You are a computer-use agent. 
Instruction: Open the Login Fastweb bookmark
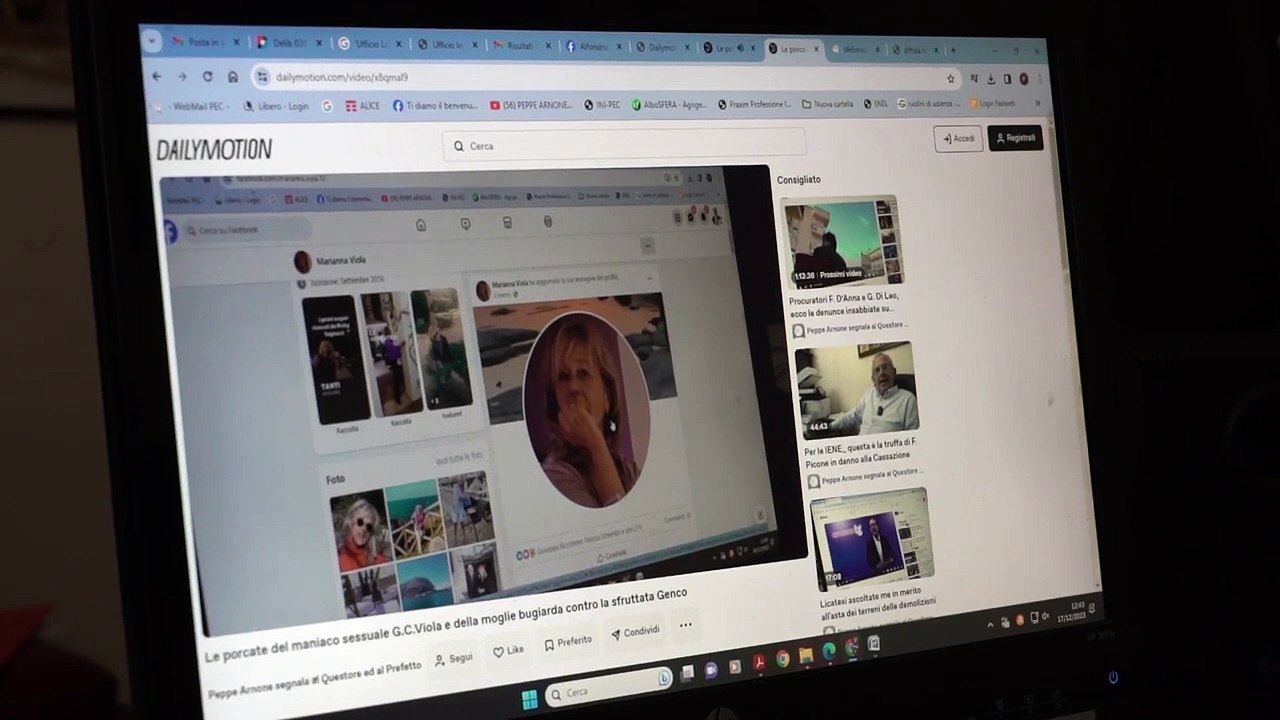coord(991,103)
